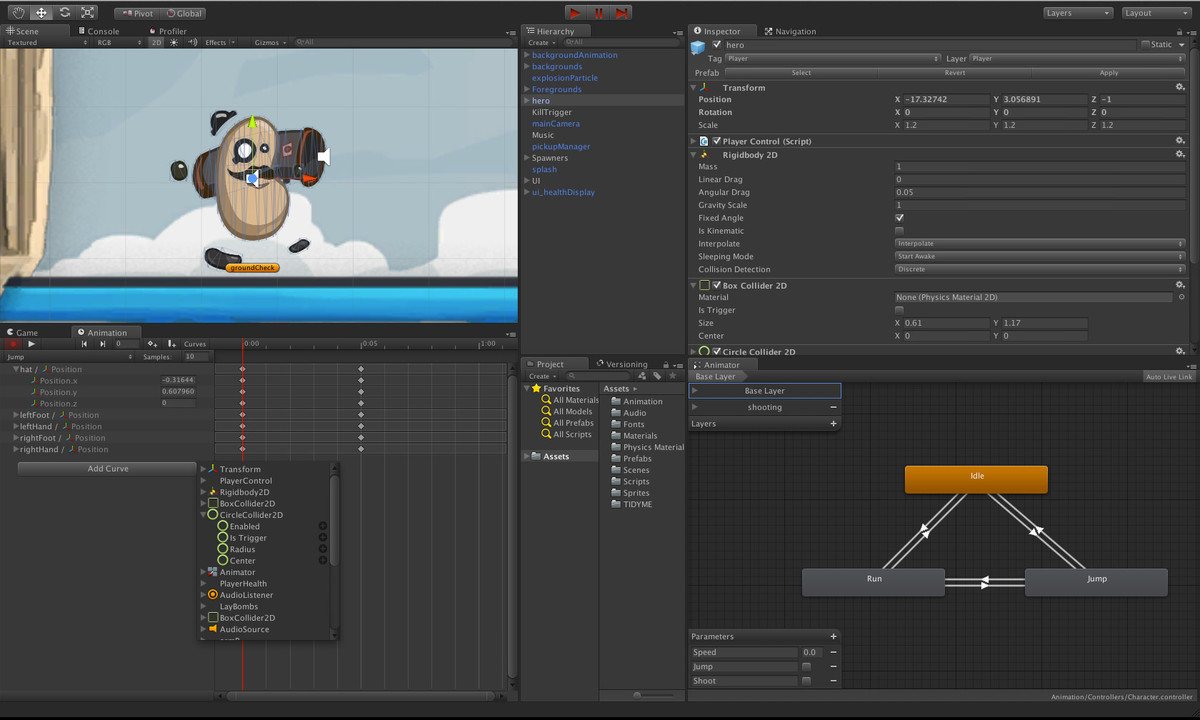This screenshot has width=1200, height=720.
Task: Switch to the Console tab
Action: pyautogui.click(x=98, y=31)
